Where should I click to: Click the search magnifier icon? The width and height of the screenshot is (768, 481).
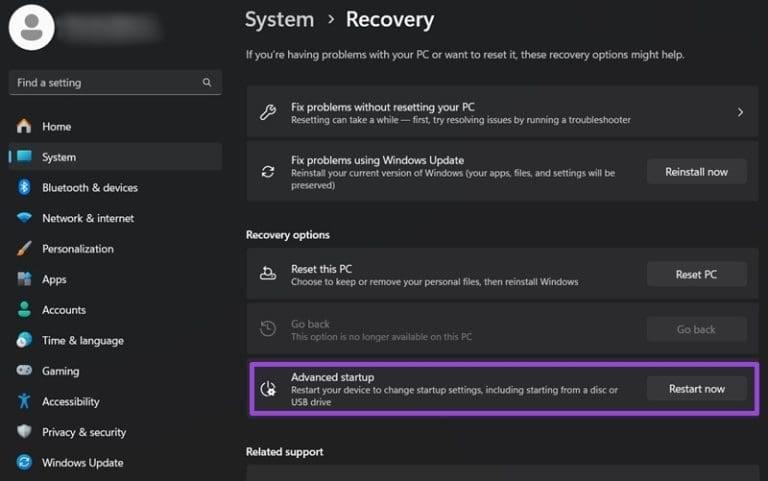tap(207, 82)
